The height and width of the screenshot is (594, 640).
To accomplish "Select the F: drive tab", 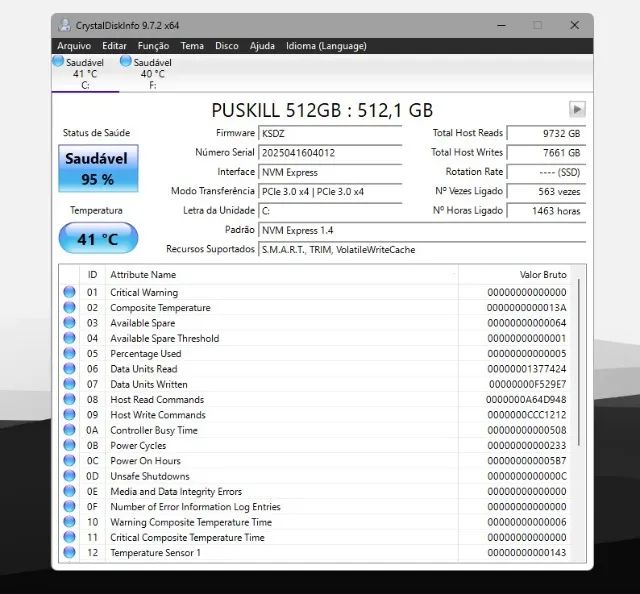I will 152,74.
